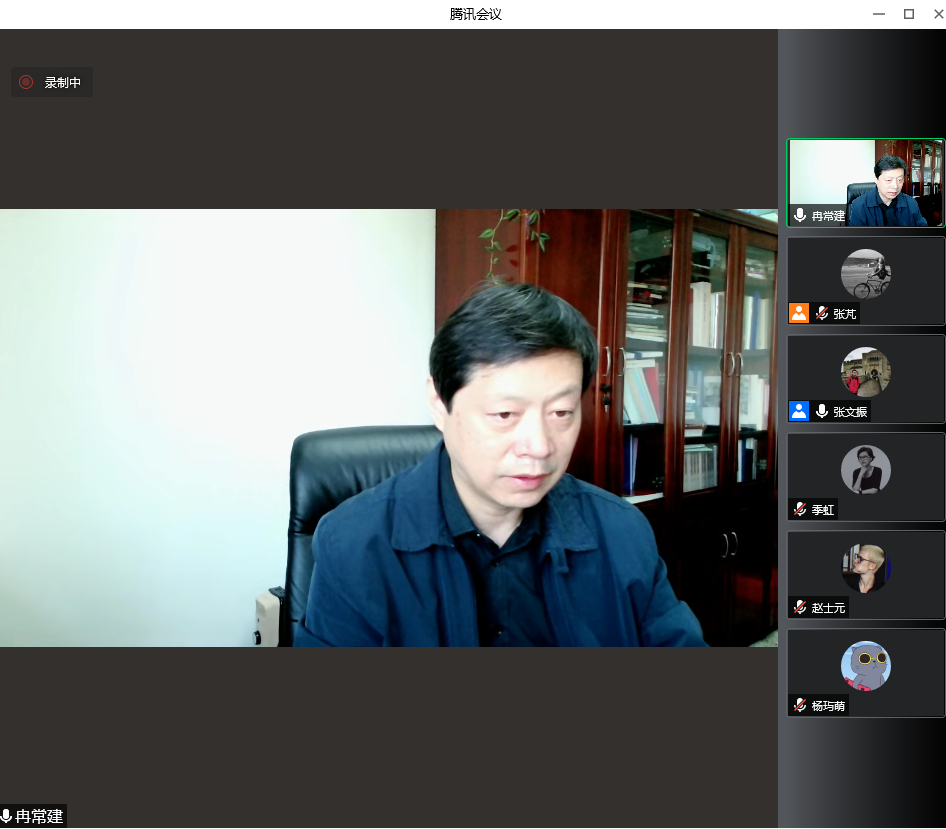Screen dimensions: 946x829
Task: Click 季虹's portrait avatar
Action: coord(866,470)
